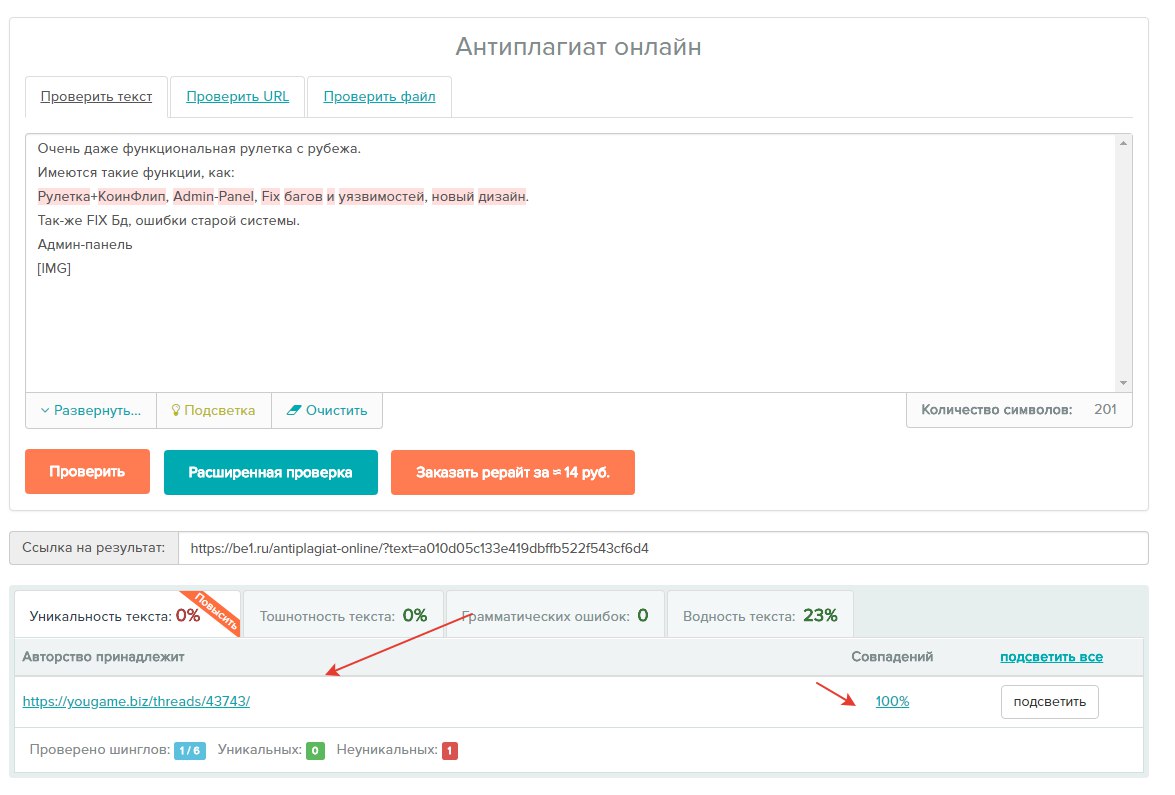Select the result link URL field

point(663,548)
